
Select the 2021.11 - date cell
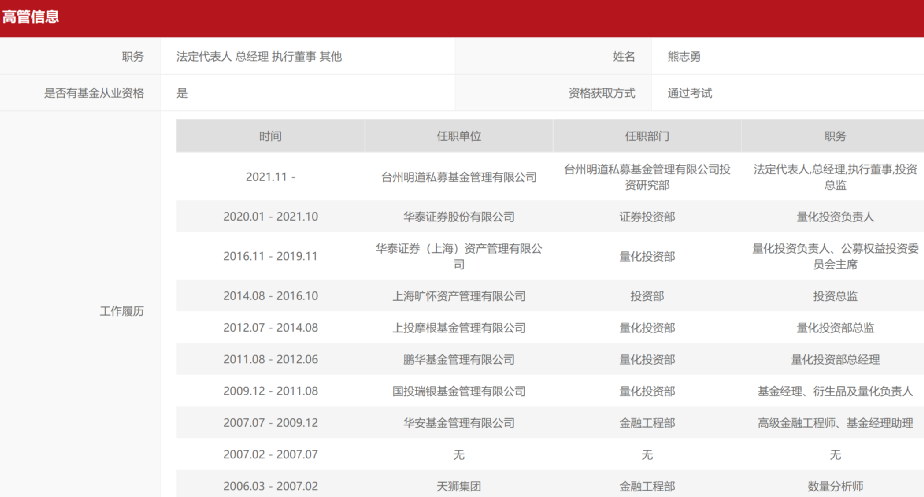[270, 177]
